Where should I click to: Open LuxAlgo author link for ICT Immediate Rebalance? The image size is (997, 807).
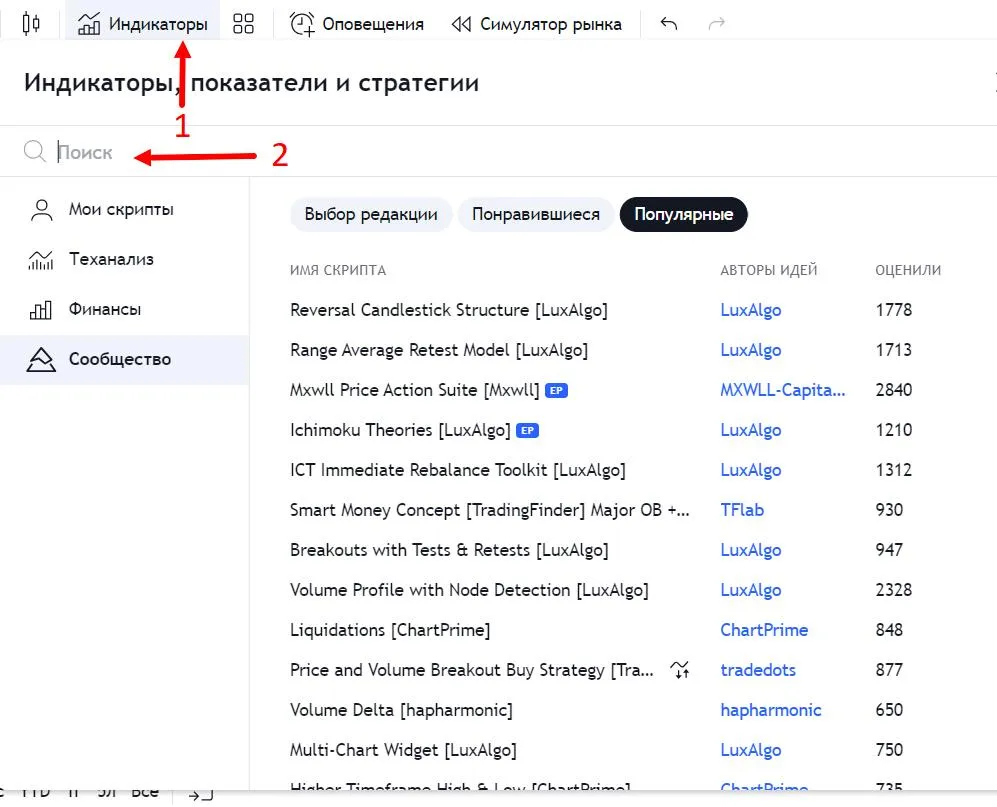click(x=751, y=471)
